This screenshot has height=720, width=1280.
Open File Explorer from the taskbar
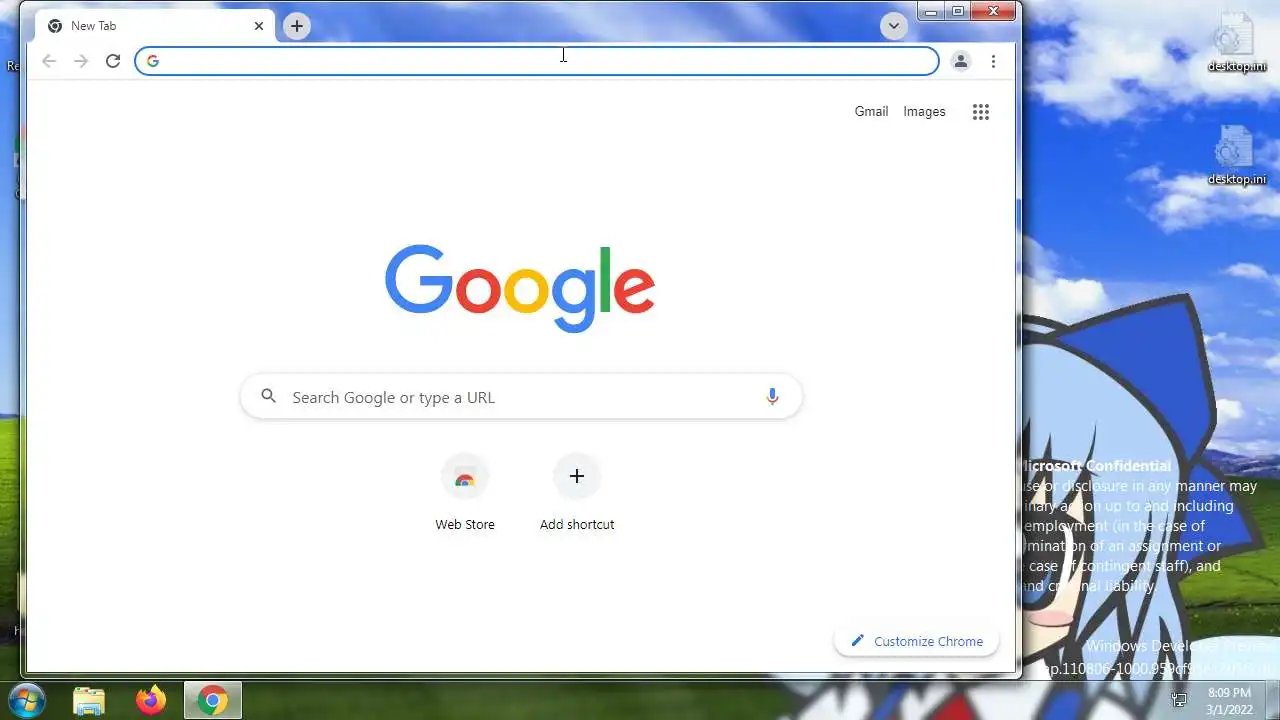89,701
